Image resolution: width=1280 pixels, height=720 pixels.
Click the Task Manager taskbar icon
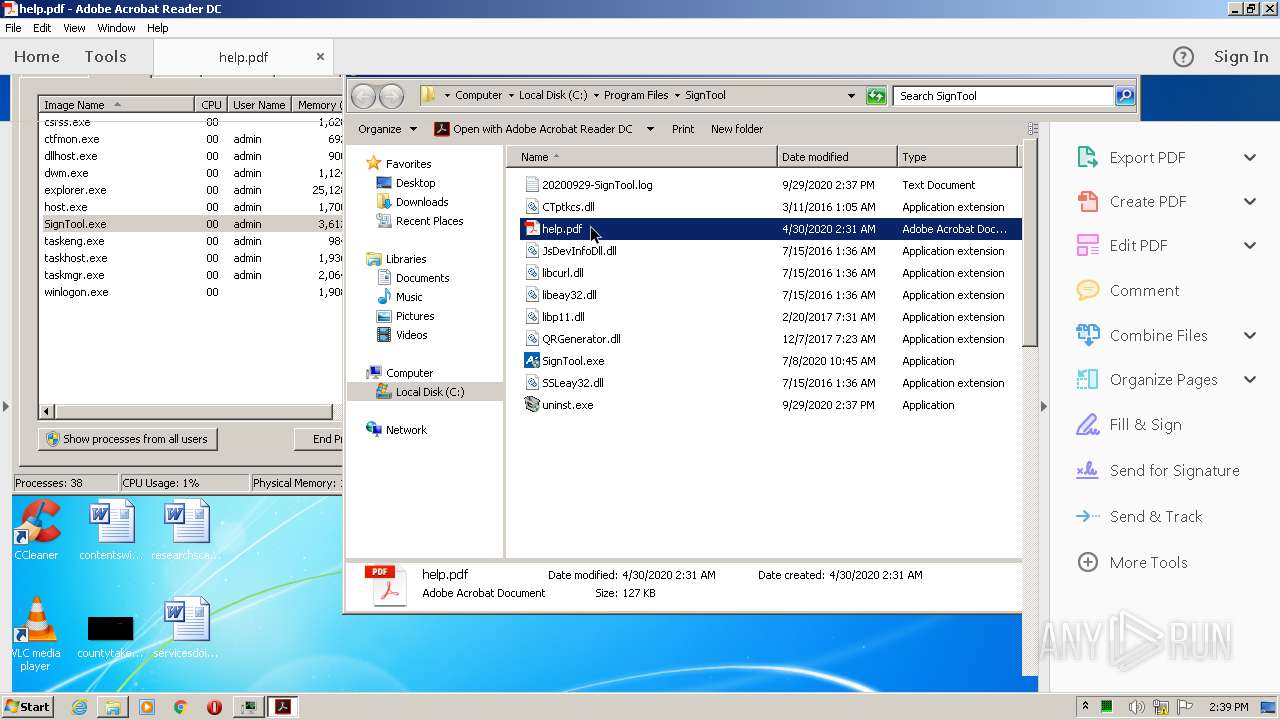(248, 707)
